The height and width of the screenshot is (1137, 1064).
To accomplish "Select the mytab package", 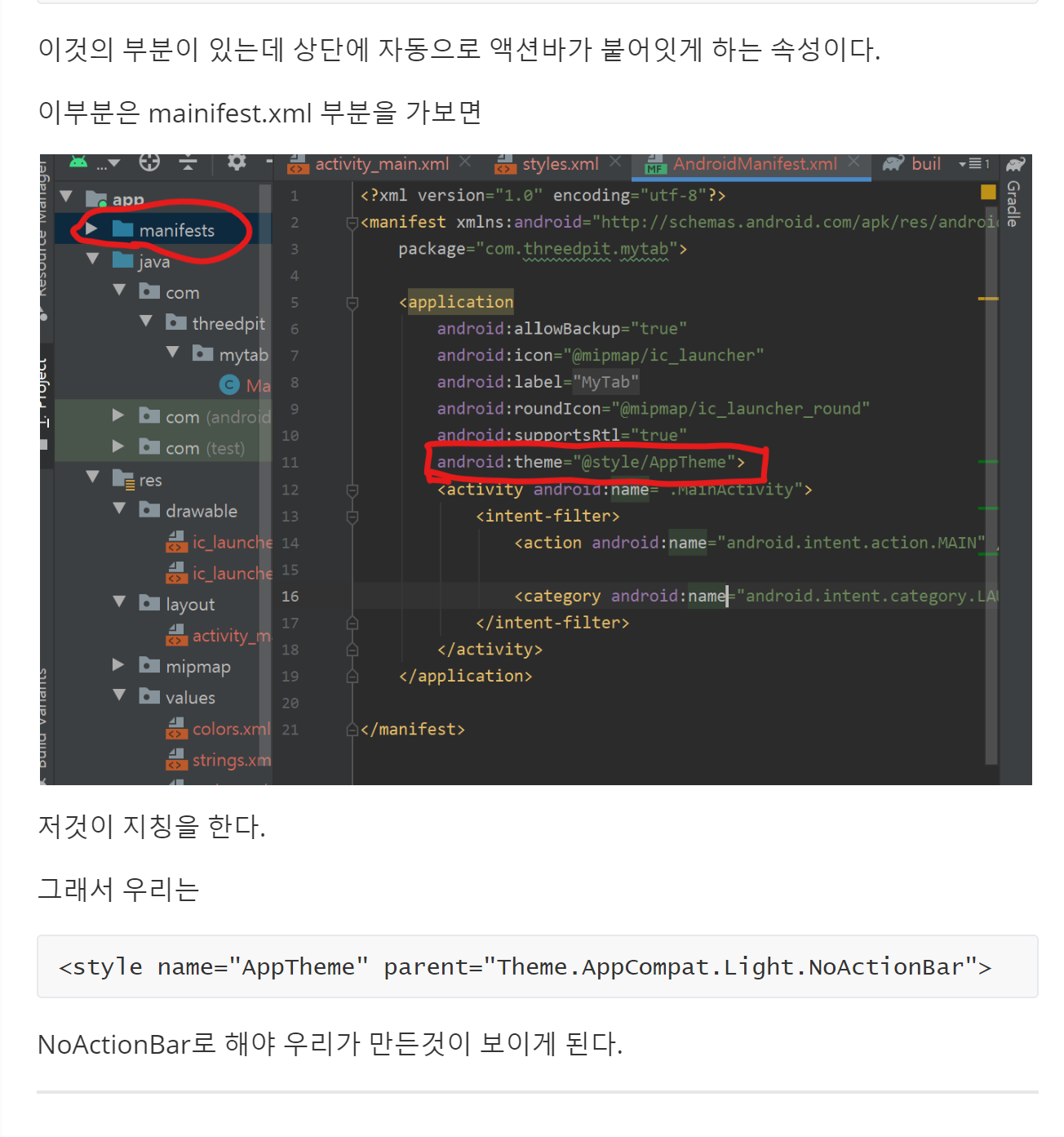I will (x=231, y=354).
